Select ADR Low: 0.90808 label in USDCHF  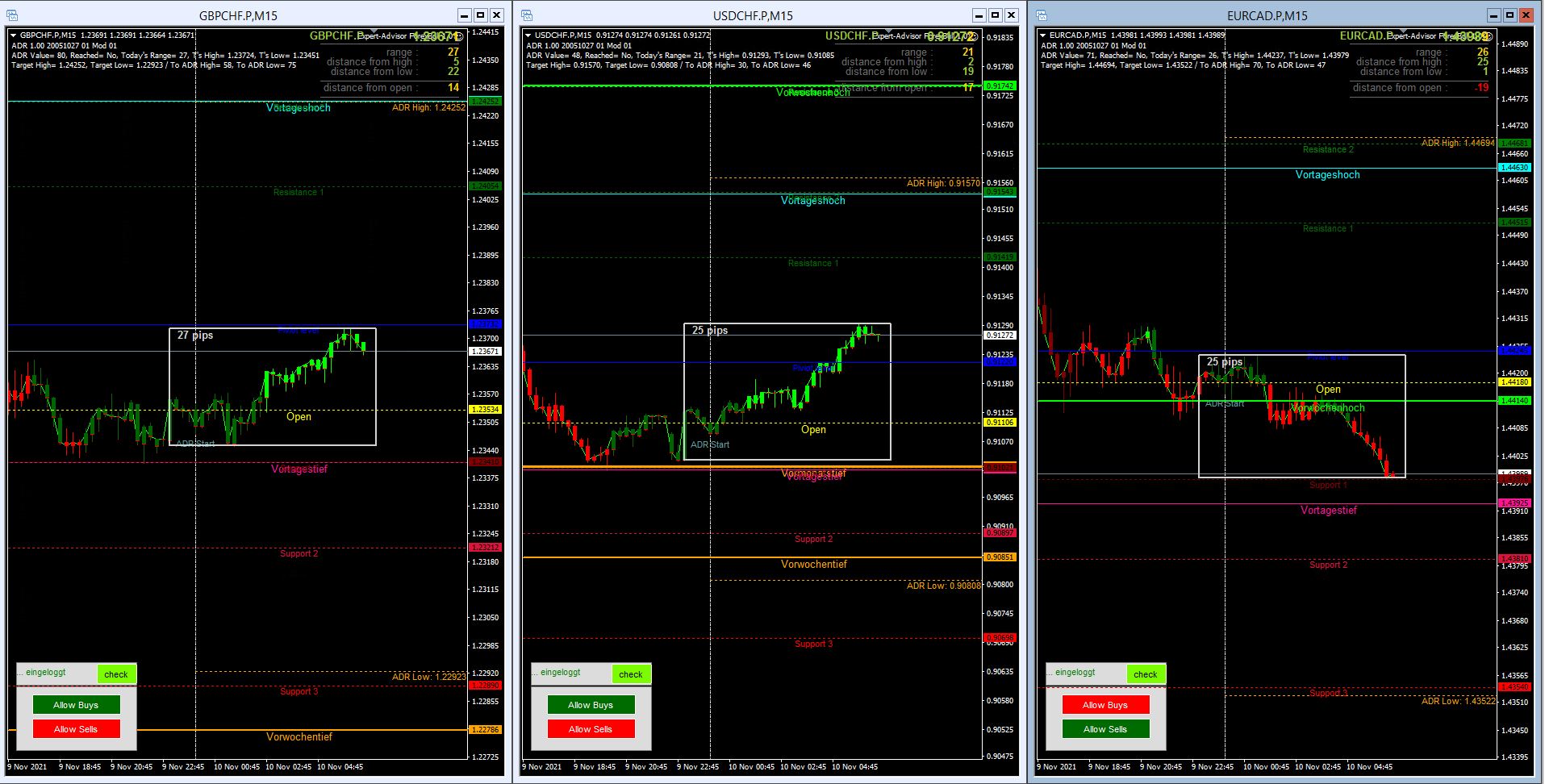943,586
